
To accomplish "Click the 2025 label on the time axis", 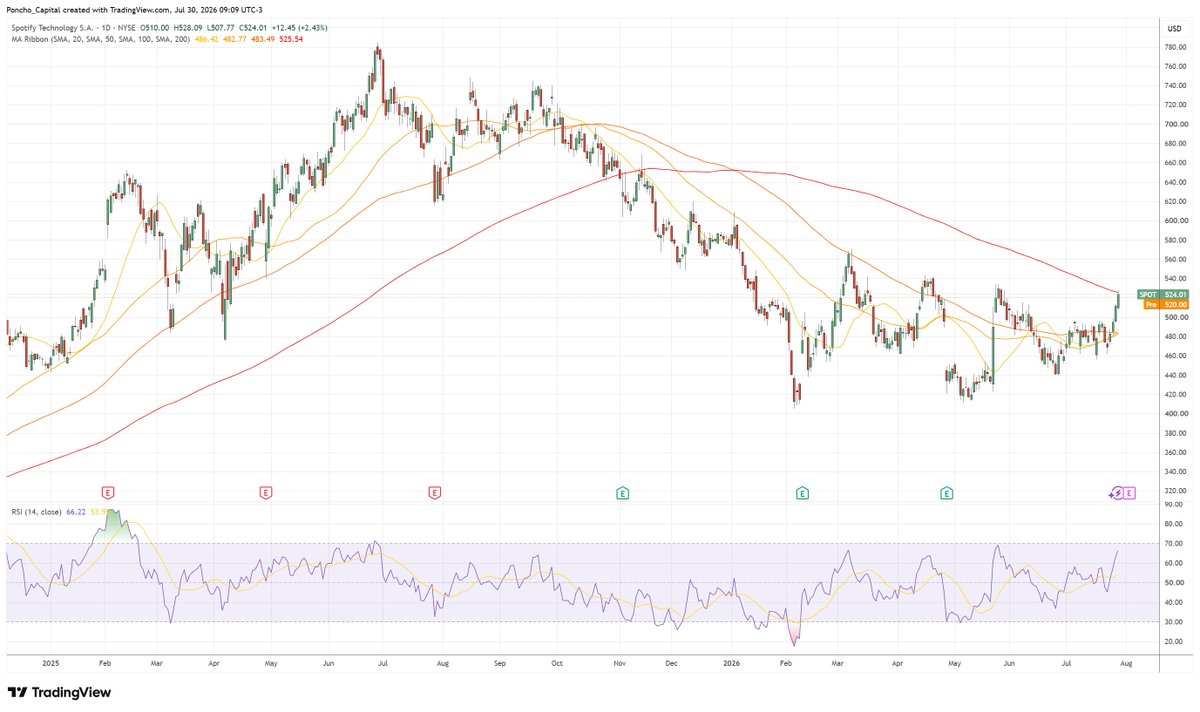I will click(x=51, y=663).
